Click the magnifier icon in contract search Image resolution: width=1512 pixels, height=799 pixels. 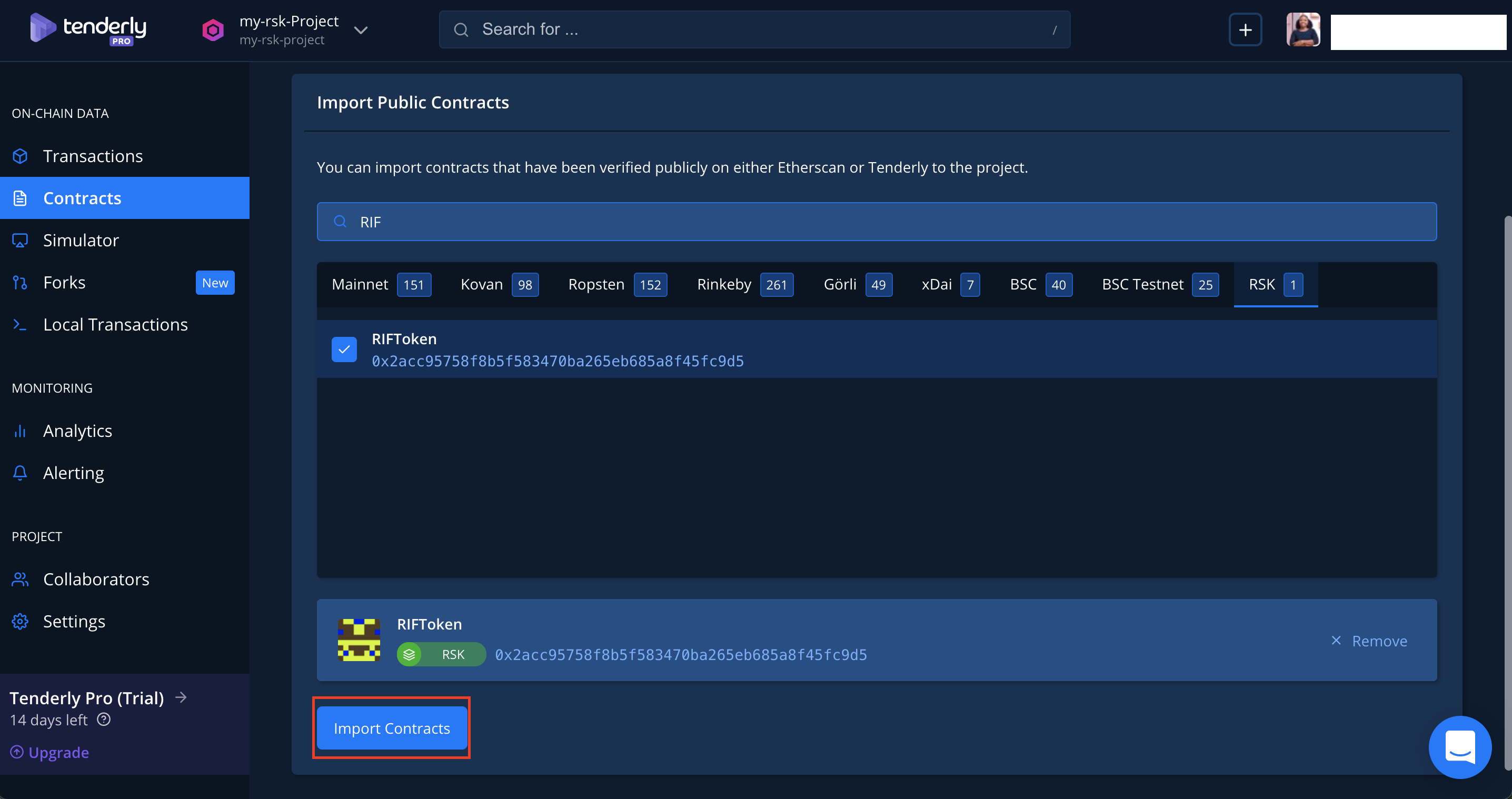[340, 221]
